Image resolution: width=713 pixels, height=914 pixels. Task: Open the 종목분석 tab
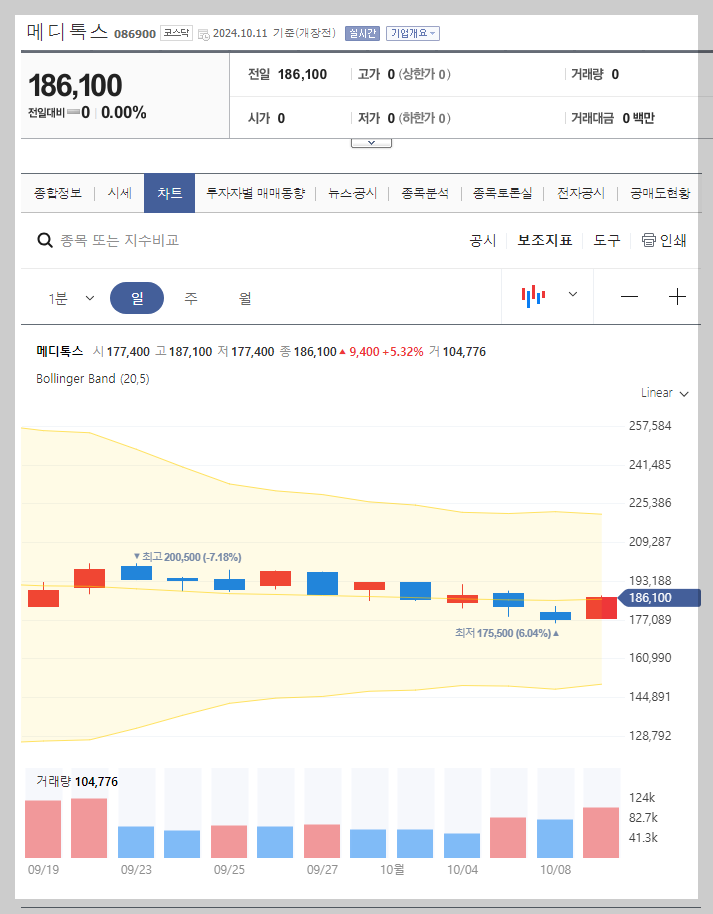tap(425, 193)
